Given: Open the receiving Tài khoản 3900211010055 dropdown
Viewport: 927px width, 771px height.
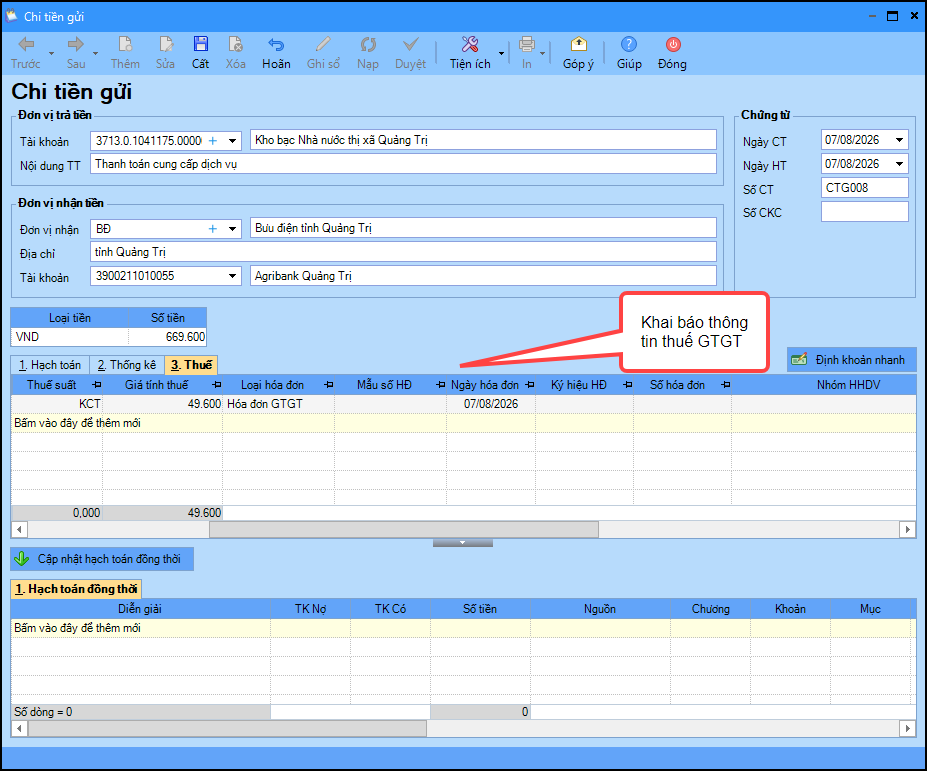Looking at the screenshot, I should click(232, 276).
